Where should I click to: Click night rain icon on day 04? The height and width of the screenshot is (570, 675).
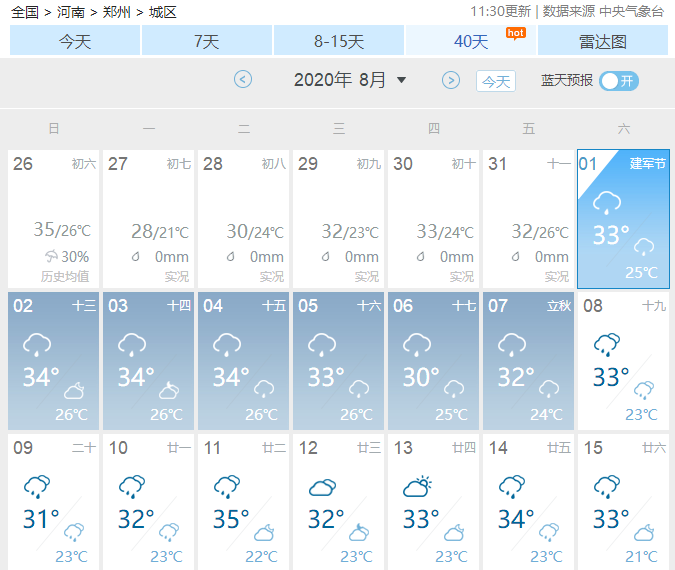(x=264, y=389)
